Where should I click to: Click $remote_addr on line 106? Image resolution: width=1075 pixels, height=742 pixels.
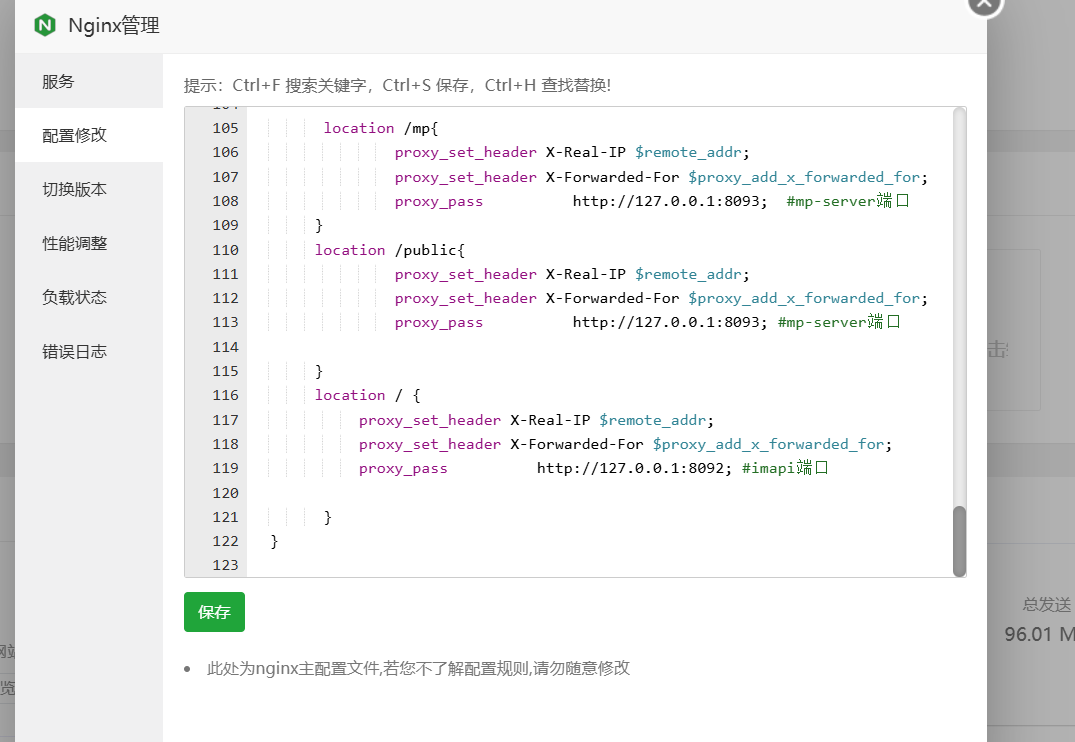pos(688,152)
